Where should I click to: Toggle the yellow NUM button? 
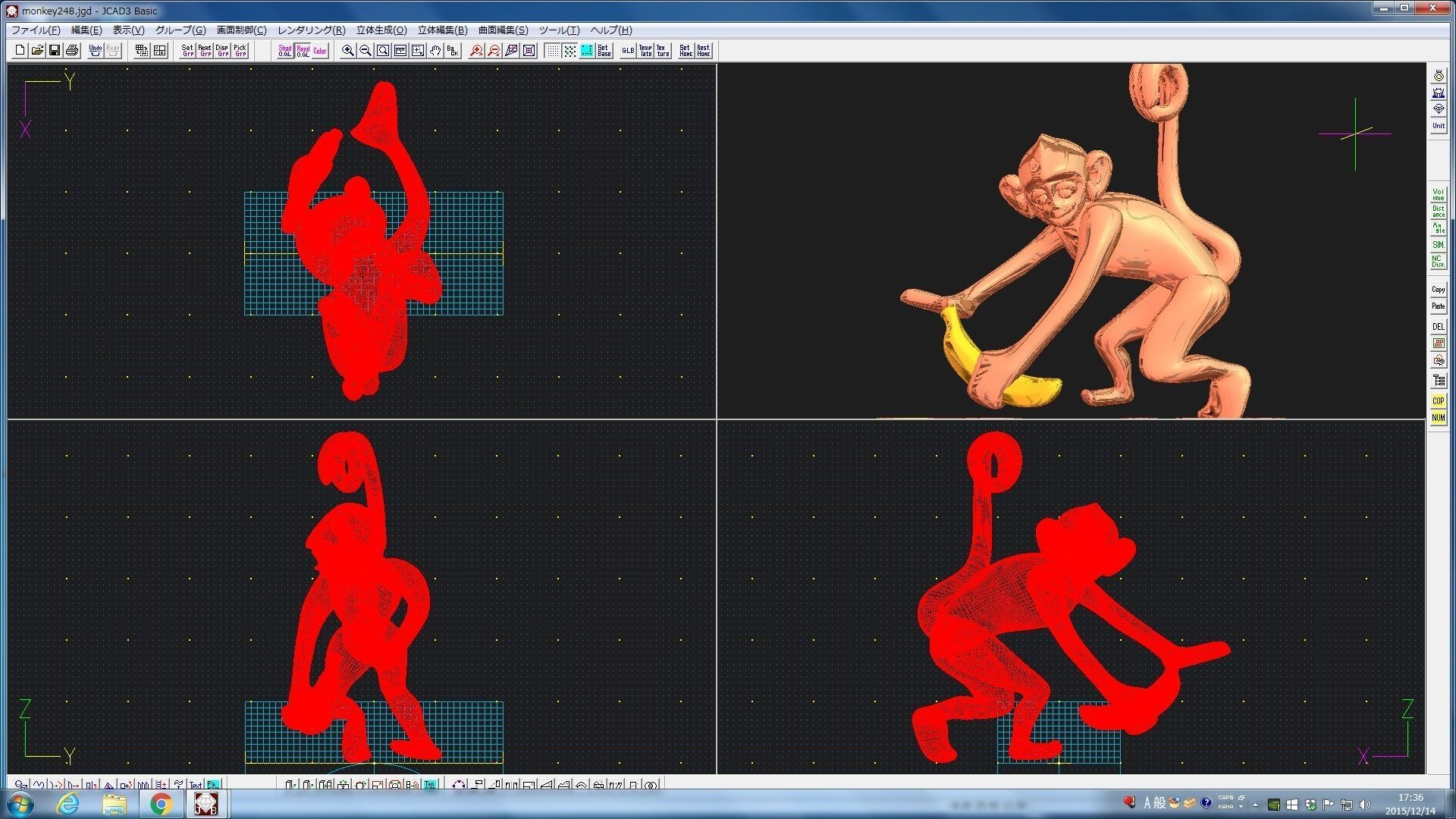1438,418
